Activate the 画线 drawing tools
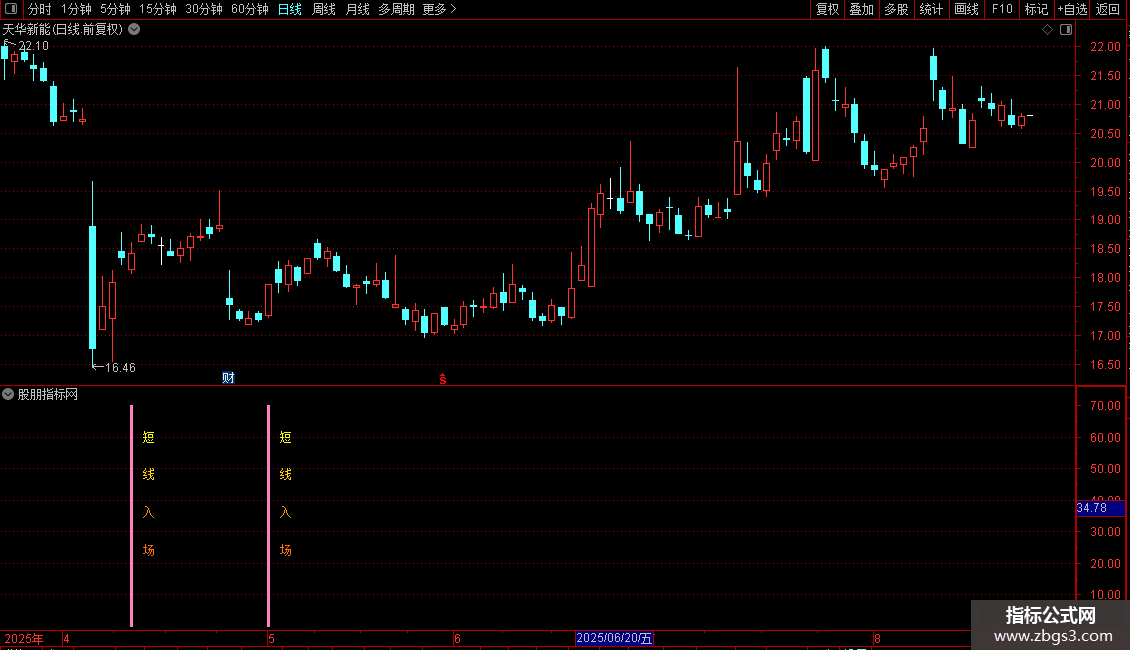The width and height of the screenshot is (1130, 650). 966,9
